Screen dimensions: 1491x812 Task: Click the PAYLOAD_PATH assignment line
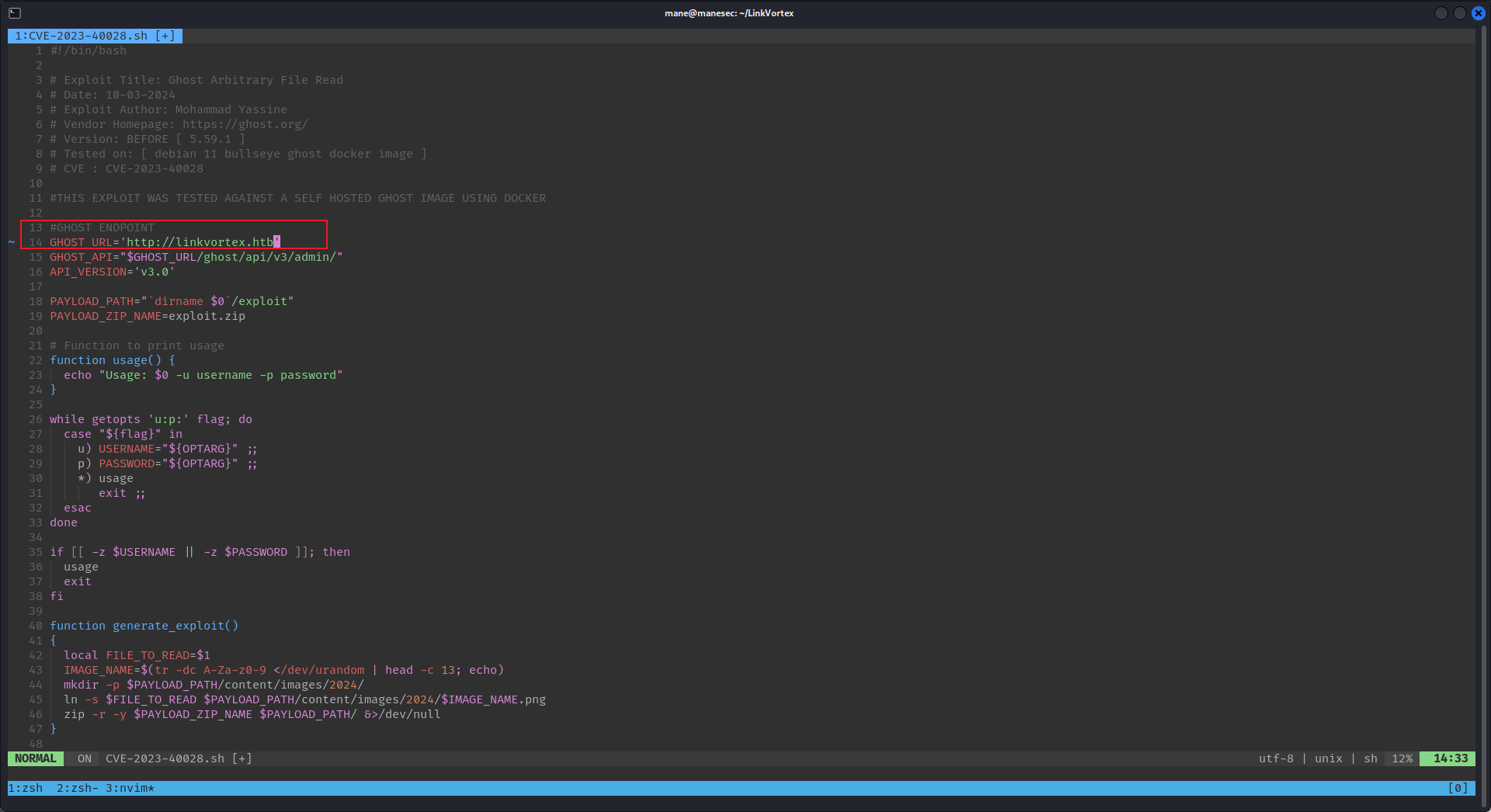(172, 301)
